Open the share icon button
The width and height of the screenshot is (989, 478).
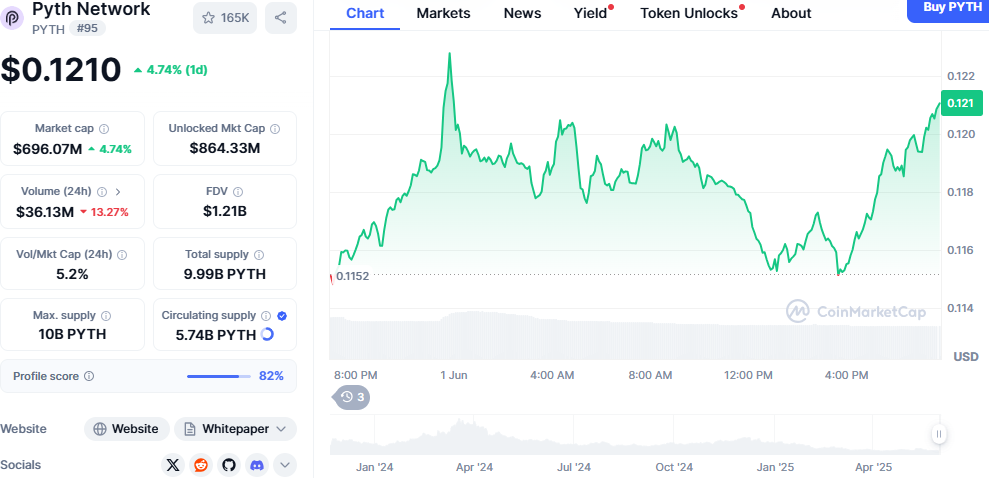[x=281, y=18]
